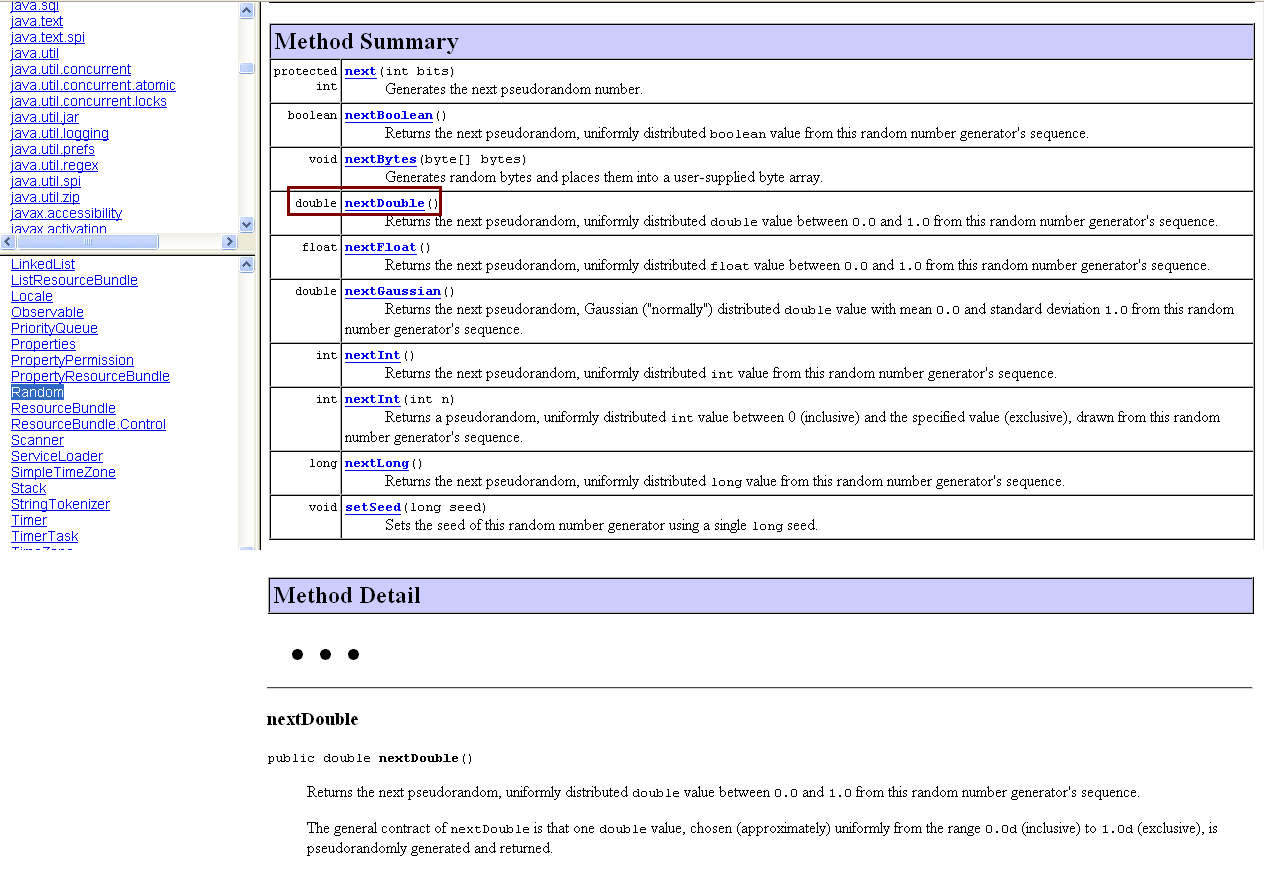Click the package list horizontal scrollbar thumb
The image size is (1264, 874).
88,242
